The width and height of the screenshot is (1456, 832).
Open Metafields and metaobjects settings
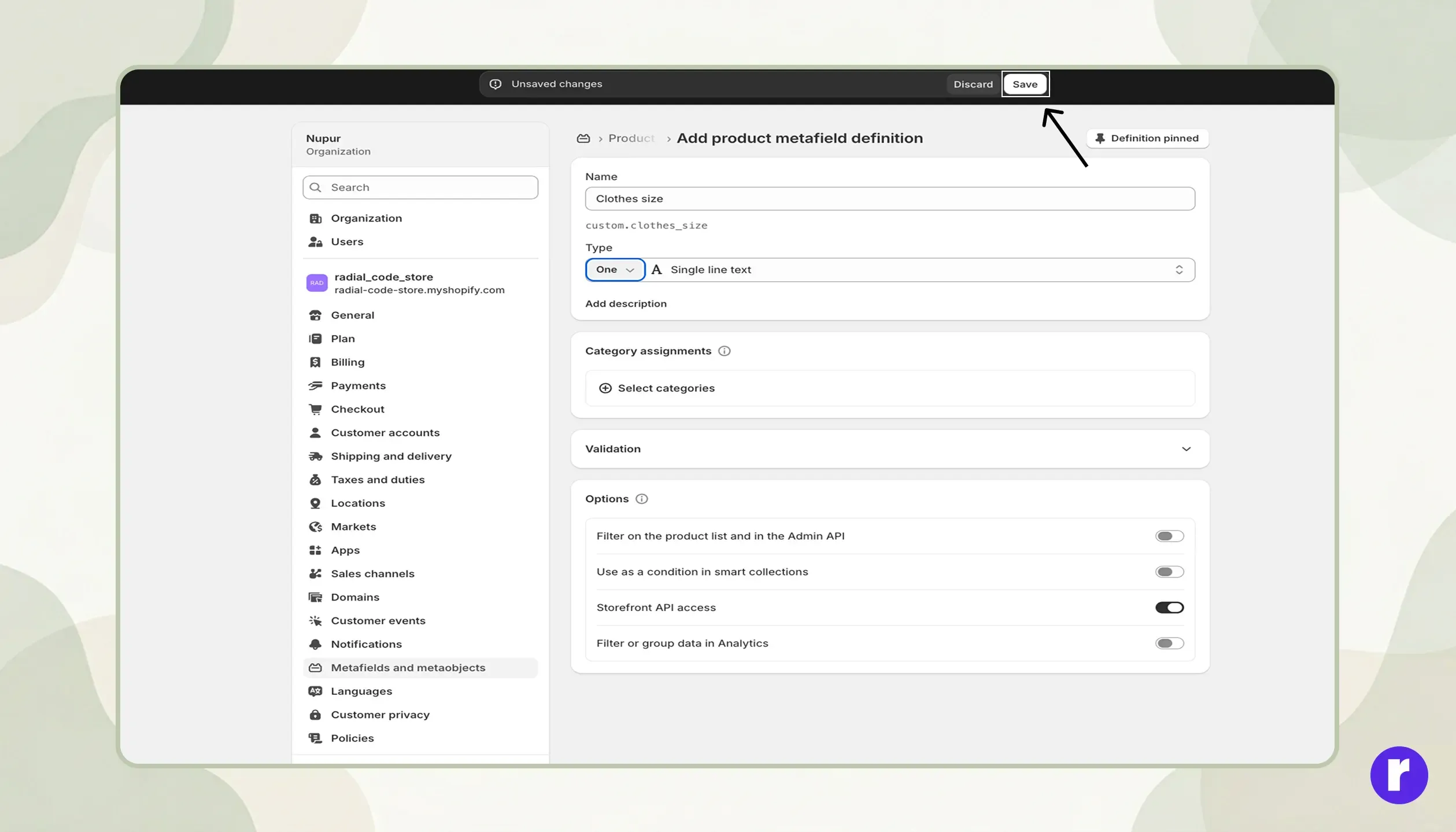[x=420, y=668]
